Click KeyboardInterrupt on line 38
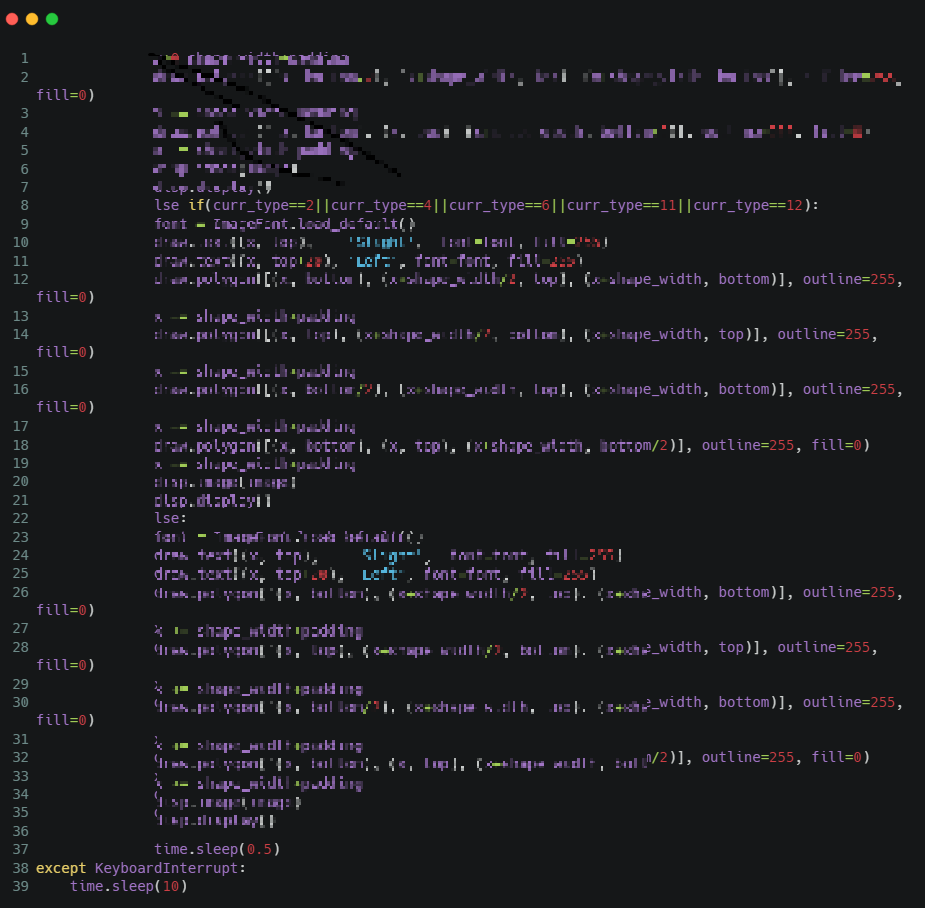Viewport: 925px width, 908px height. (166, 868)
